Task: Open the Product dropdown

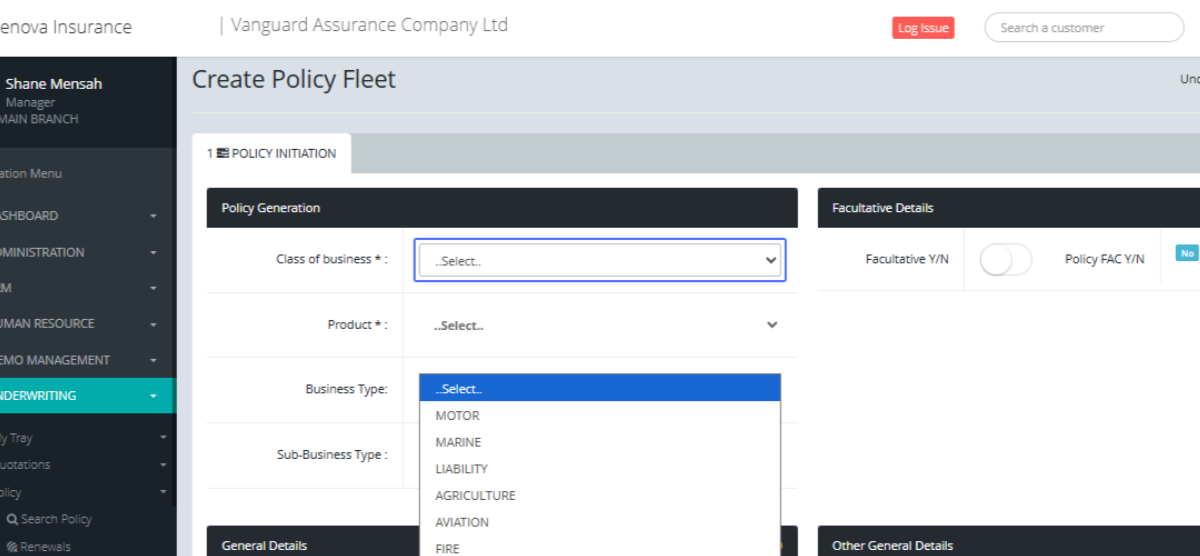Action: (x=600, y=325)
